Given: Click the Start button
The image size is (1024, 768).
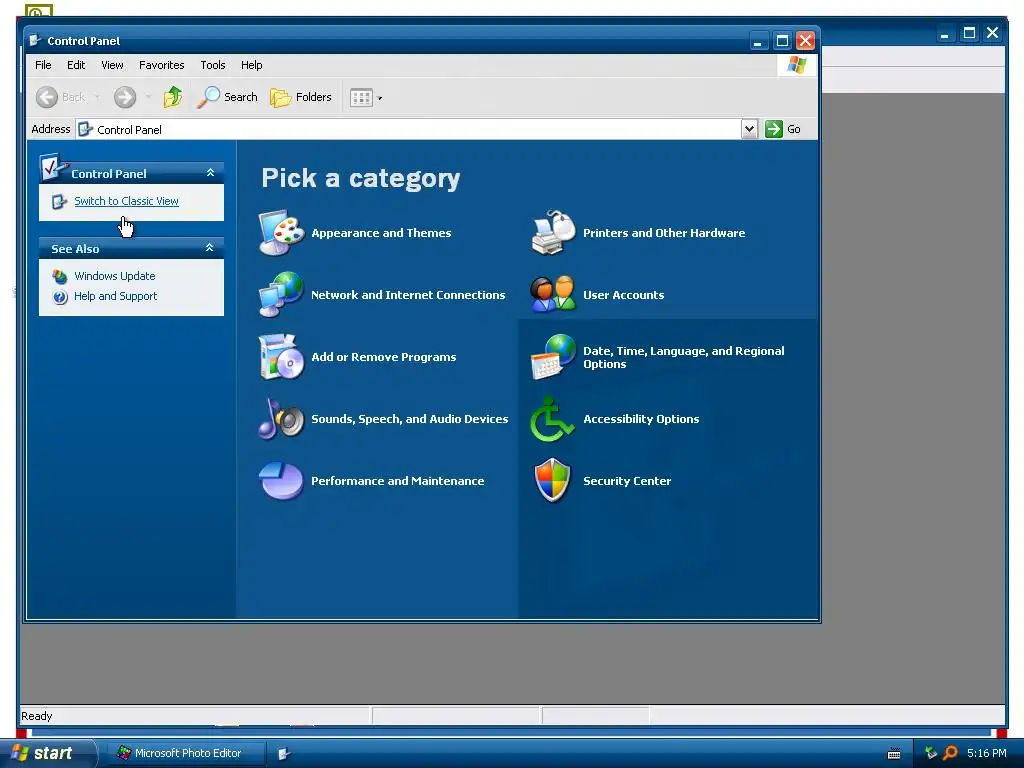Looking at the screenshot, I should 48,753.
